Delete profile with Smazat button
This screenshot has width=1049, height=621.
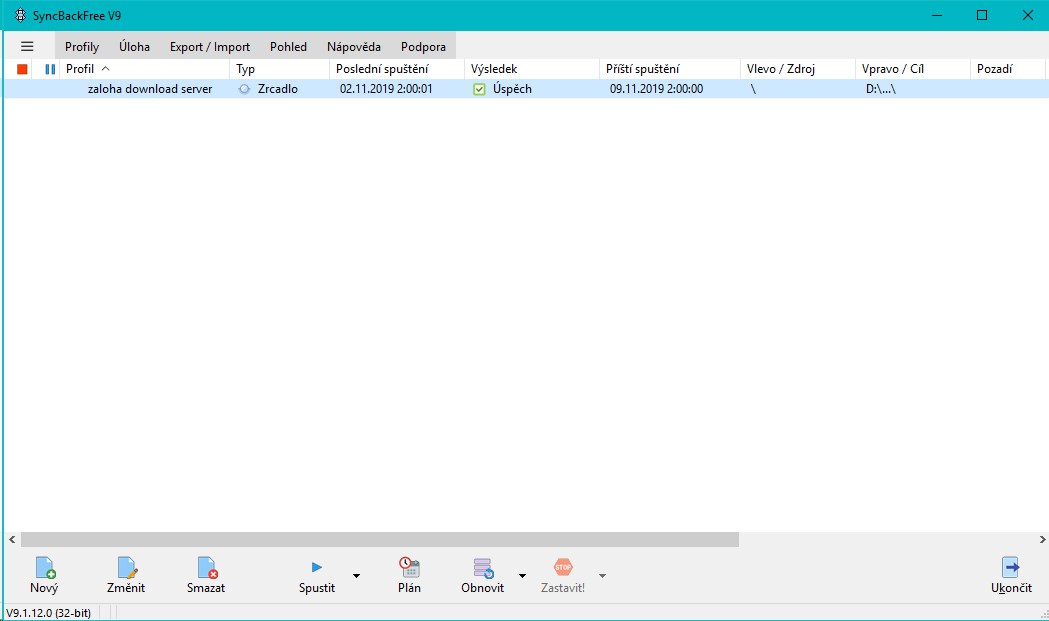(x=206, y=575)
